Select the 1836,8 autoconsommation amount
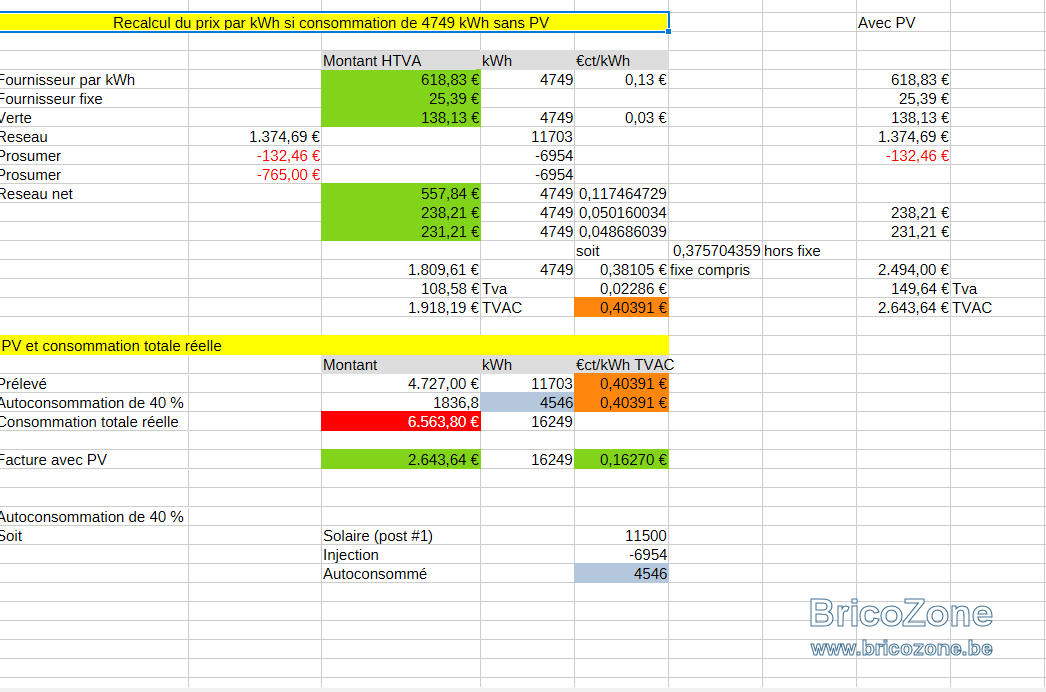Screen dimensions: 1046x692 click(x=400, y=403)
